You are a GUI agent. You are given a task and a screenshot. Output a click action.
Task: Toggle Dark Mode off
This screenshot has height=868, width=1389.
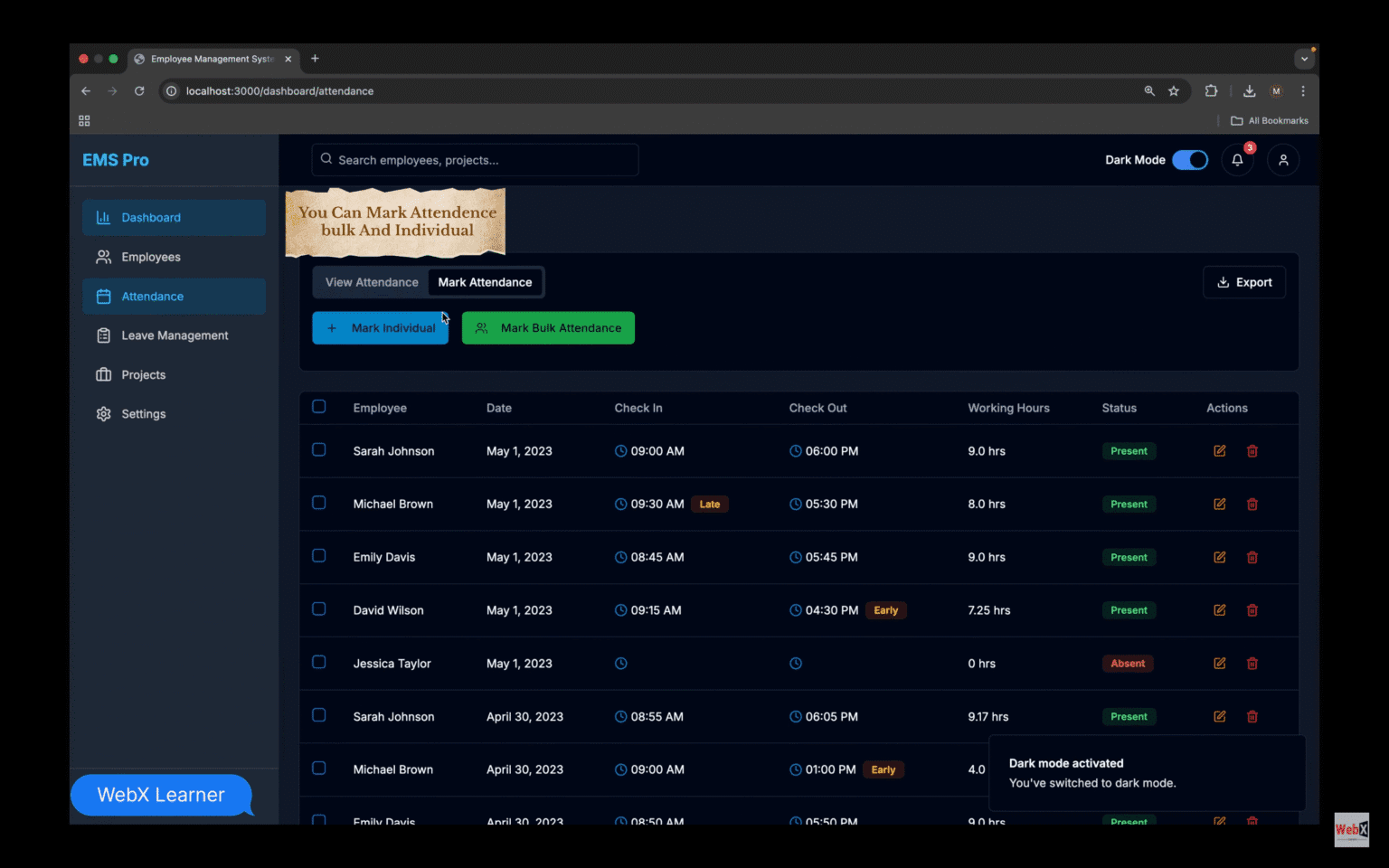[x=1191, y=159]
